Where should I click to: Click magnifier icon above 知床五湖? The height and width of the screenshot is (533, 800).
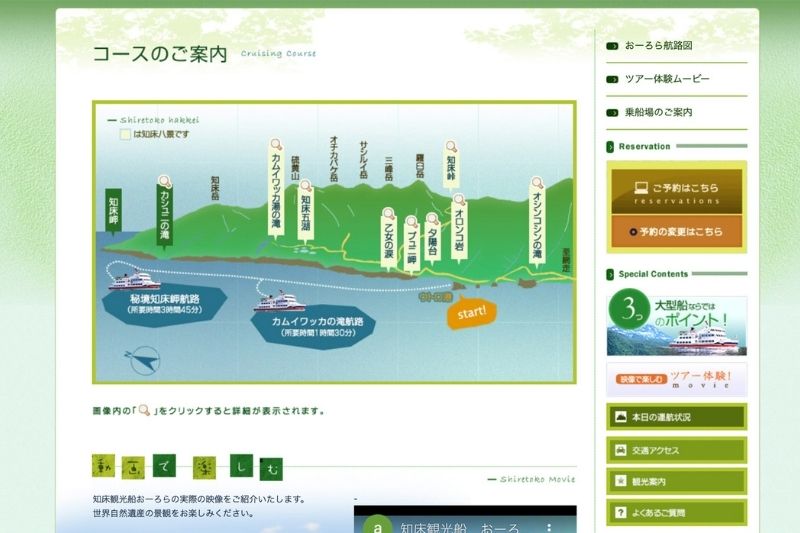pos(306,186)
